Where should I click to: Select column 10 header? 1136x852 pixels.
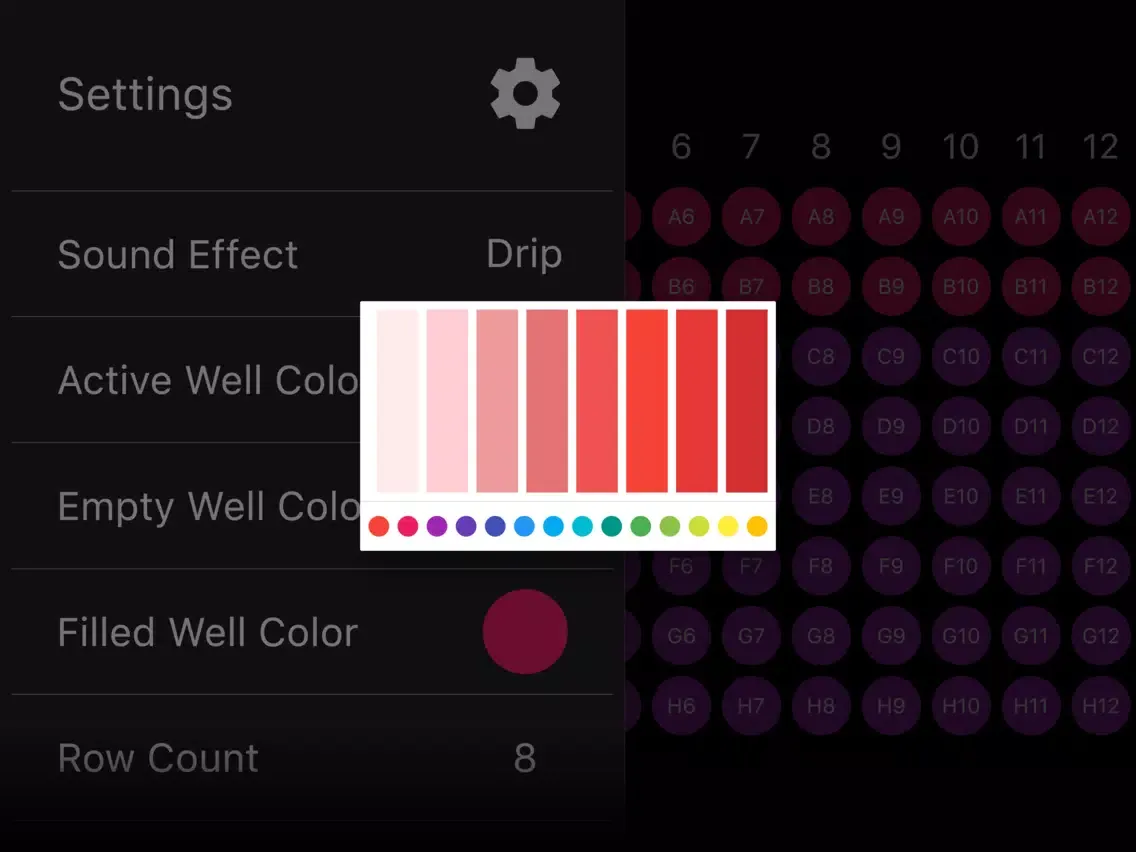point(960,148)
